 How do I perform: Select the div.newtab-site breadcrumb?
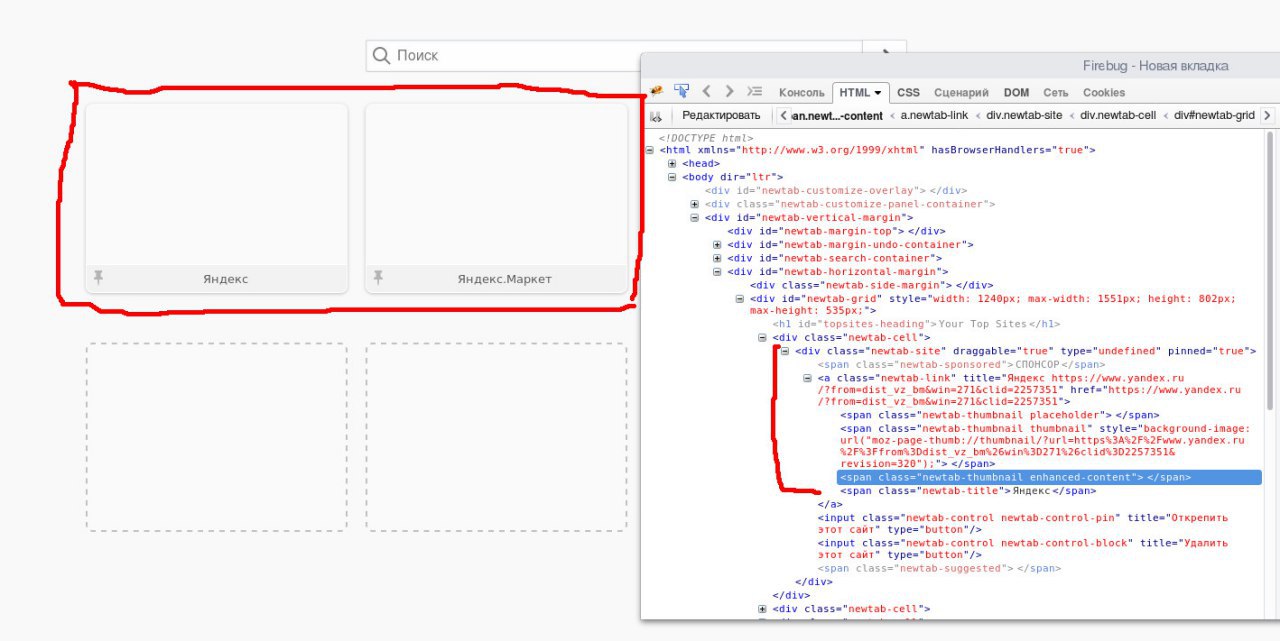1024,116
